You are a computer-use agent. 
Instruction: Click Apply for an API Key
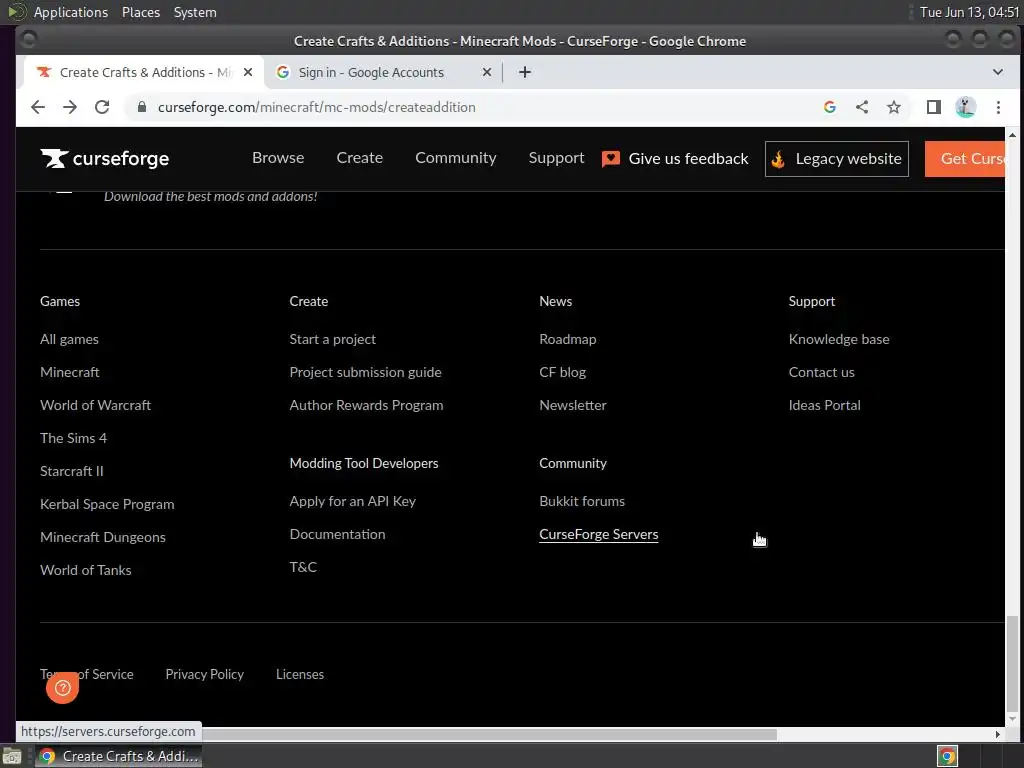click(353, 502)
